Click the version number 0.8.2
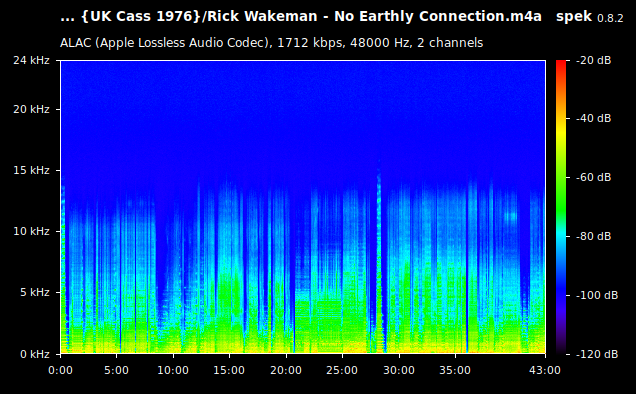 pos(610,18)
